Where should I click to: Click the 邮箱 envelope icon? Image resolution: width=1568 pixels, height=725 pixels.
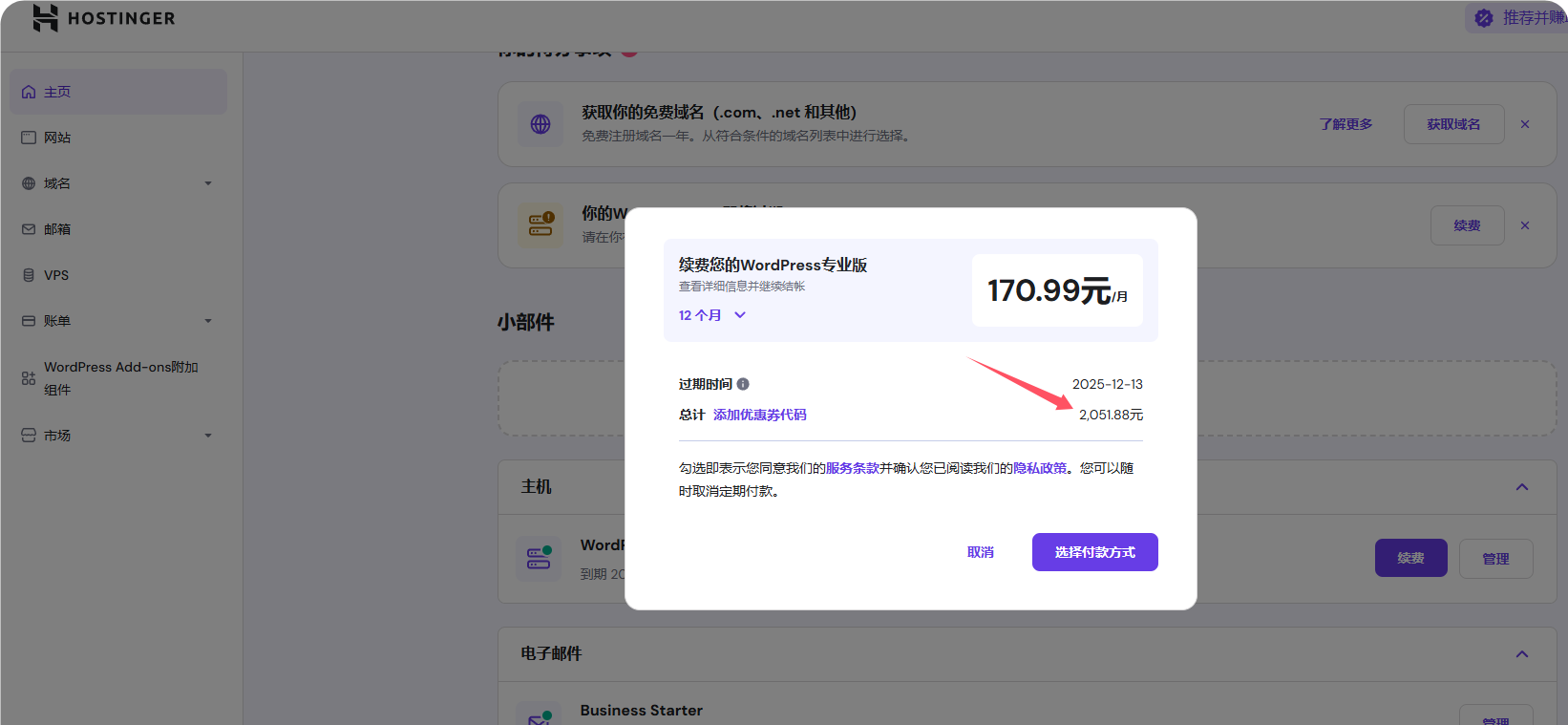pos(29,229)
